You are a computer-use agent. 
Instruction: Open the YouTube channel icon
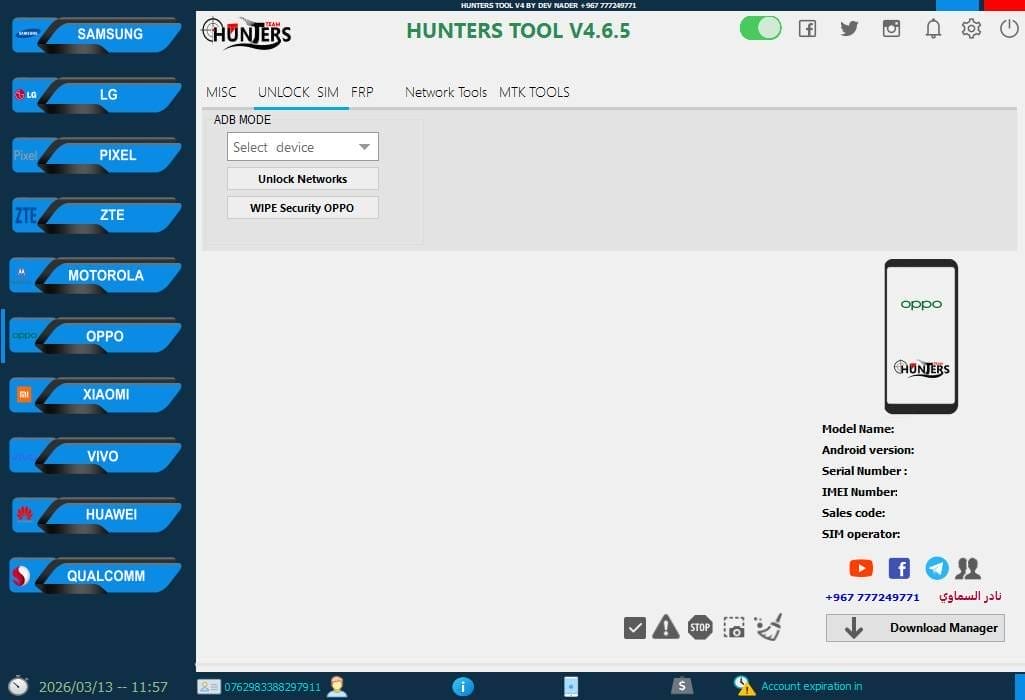click(860, 567)
